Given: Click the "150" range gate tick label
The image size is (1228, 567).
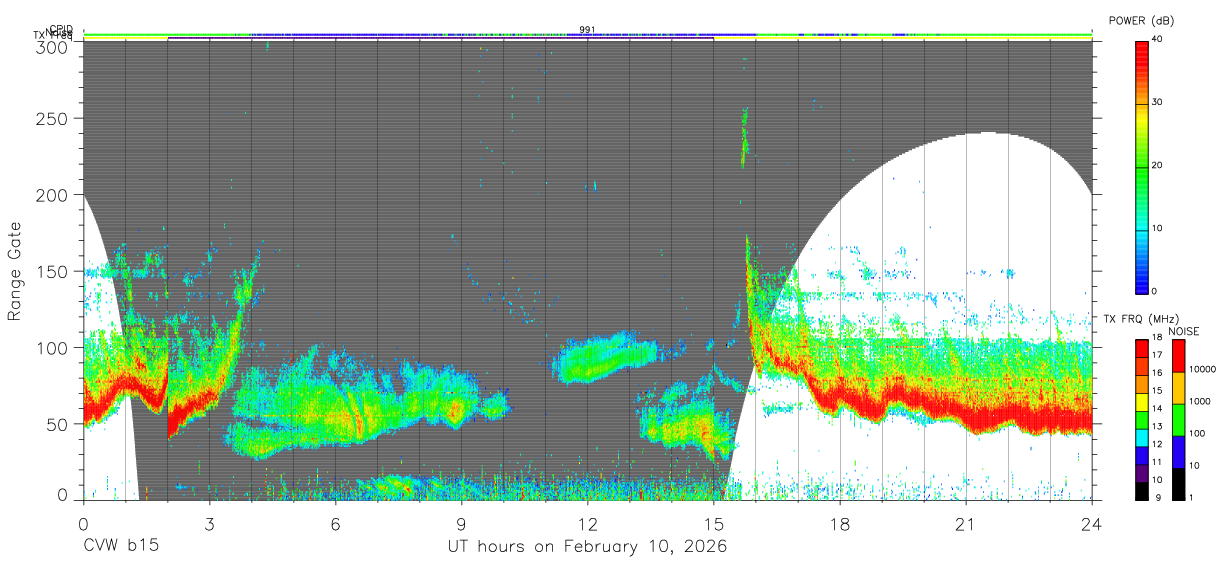Looking at the screenshot, I should (54, 272).
